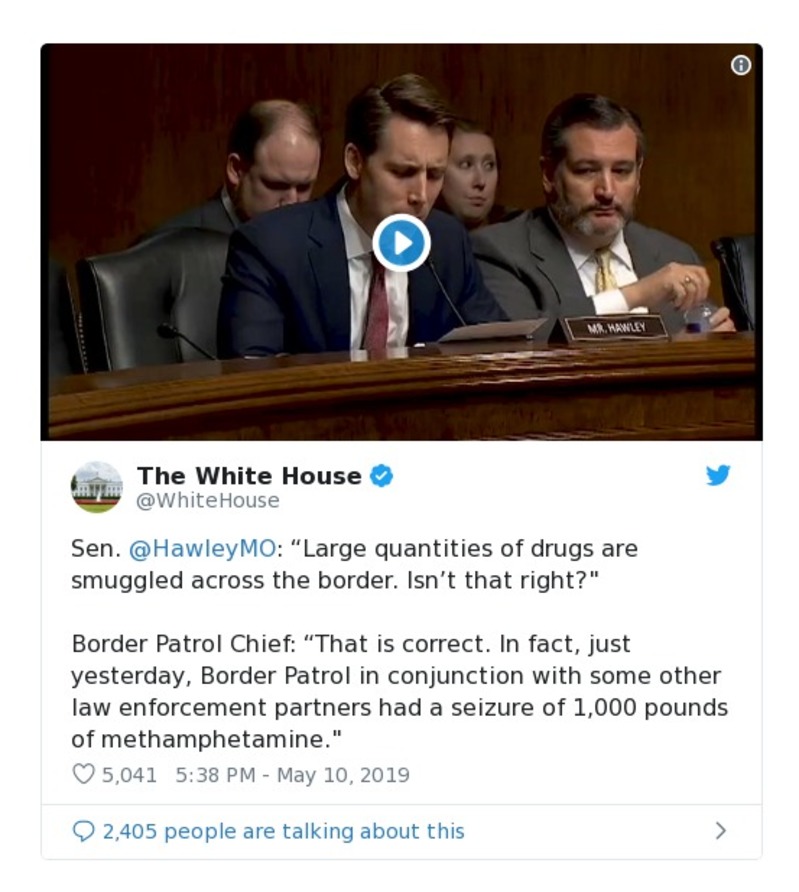799x892 pixels.
Task: Open the video info icon
Action: pyautogui.click(x=740, y=65)
